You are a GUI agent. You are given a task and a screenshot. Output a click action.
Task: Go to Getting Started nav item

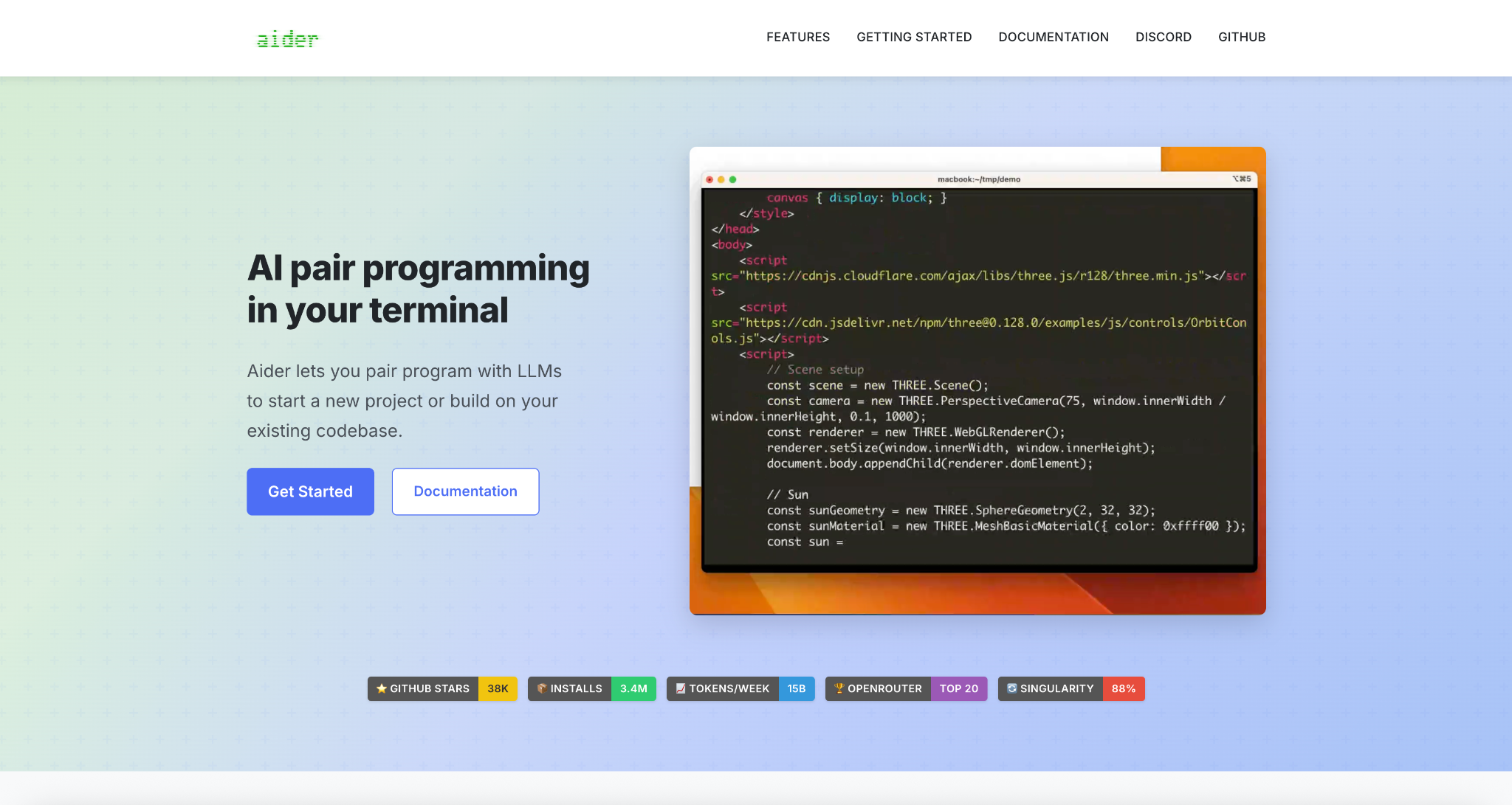pyautogui.click(x=913, y=37)
